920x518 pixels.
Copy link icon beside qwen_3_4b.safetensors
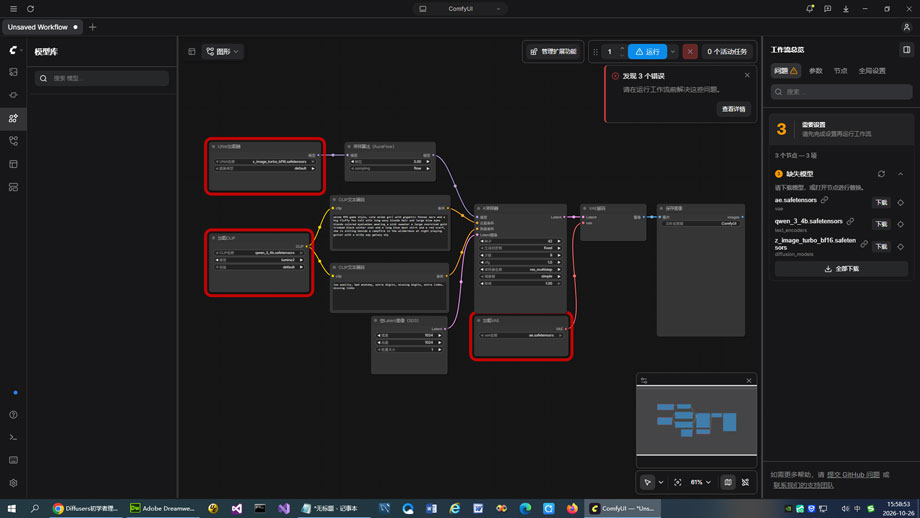pos(850,221)
